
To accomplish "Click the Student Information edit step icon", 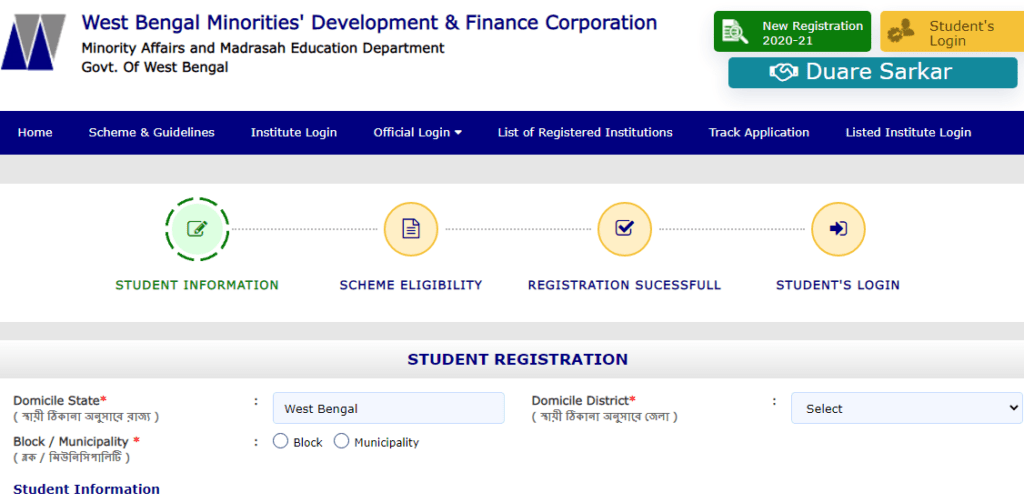I will pos(197,229).
